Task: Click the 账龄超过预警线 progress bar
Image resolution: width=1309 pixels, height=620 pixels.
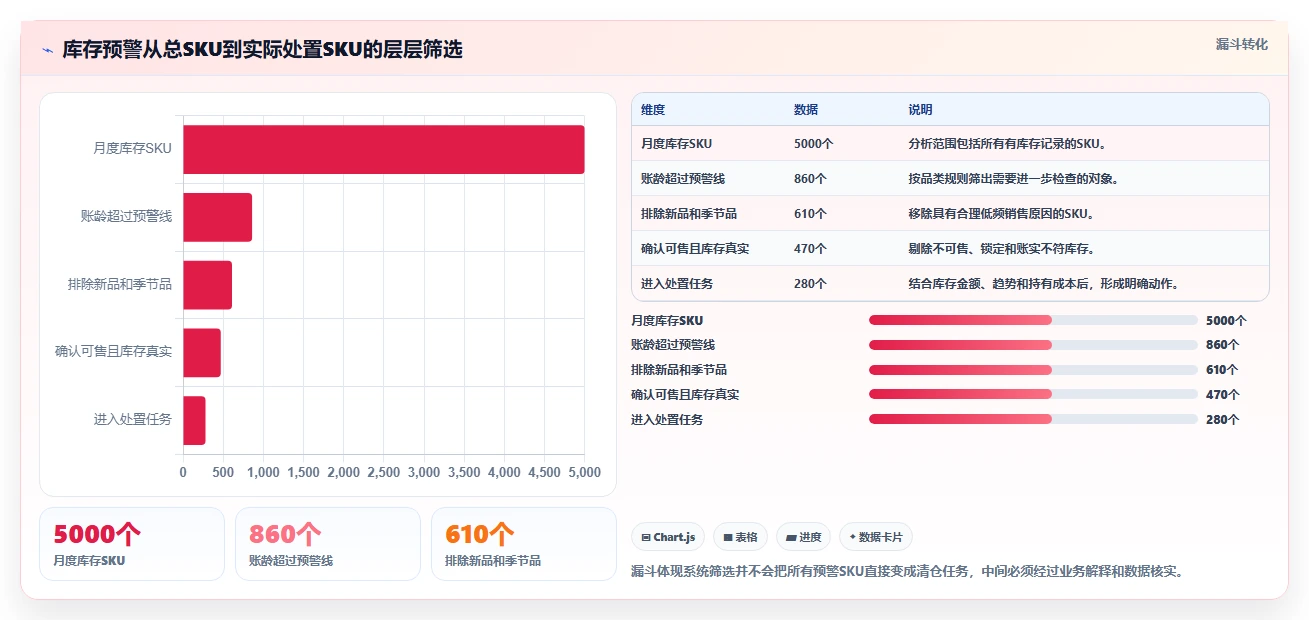Action: click(1033, 345)
